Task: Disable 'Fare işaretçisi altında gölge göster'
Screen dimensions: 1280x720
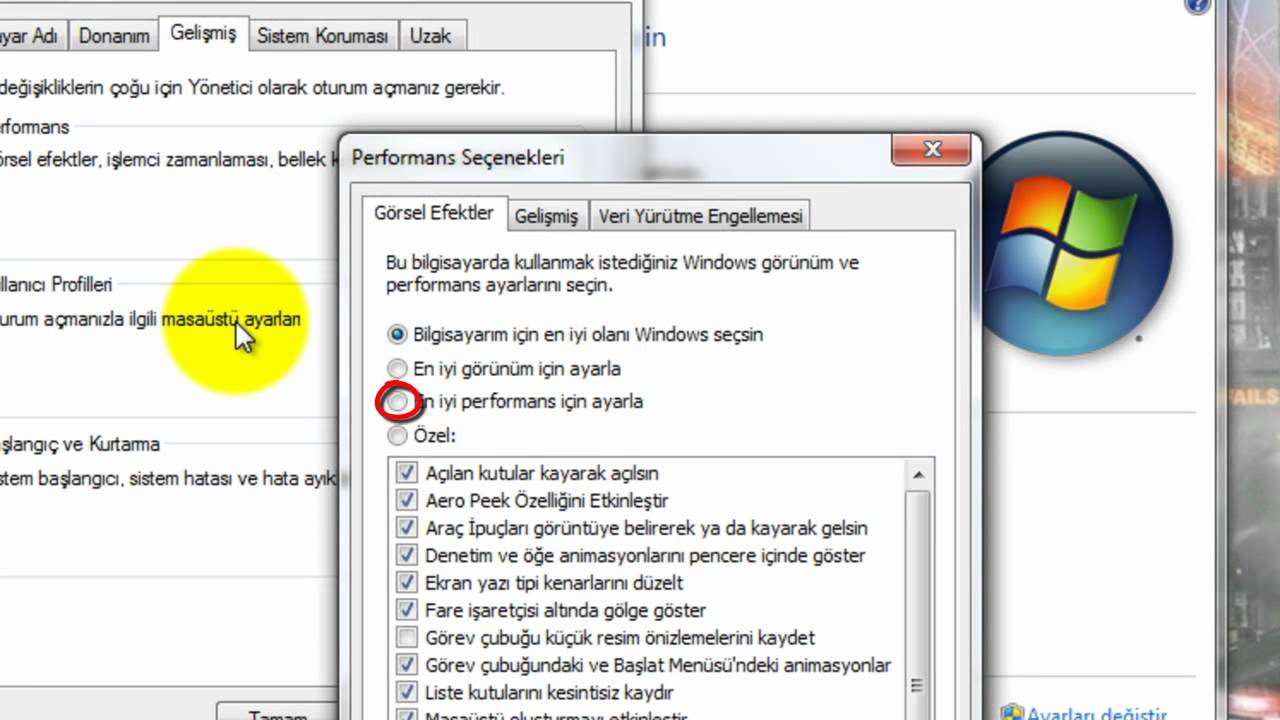Action: point(407,609)
